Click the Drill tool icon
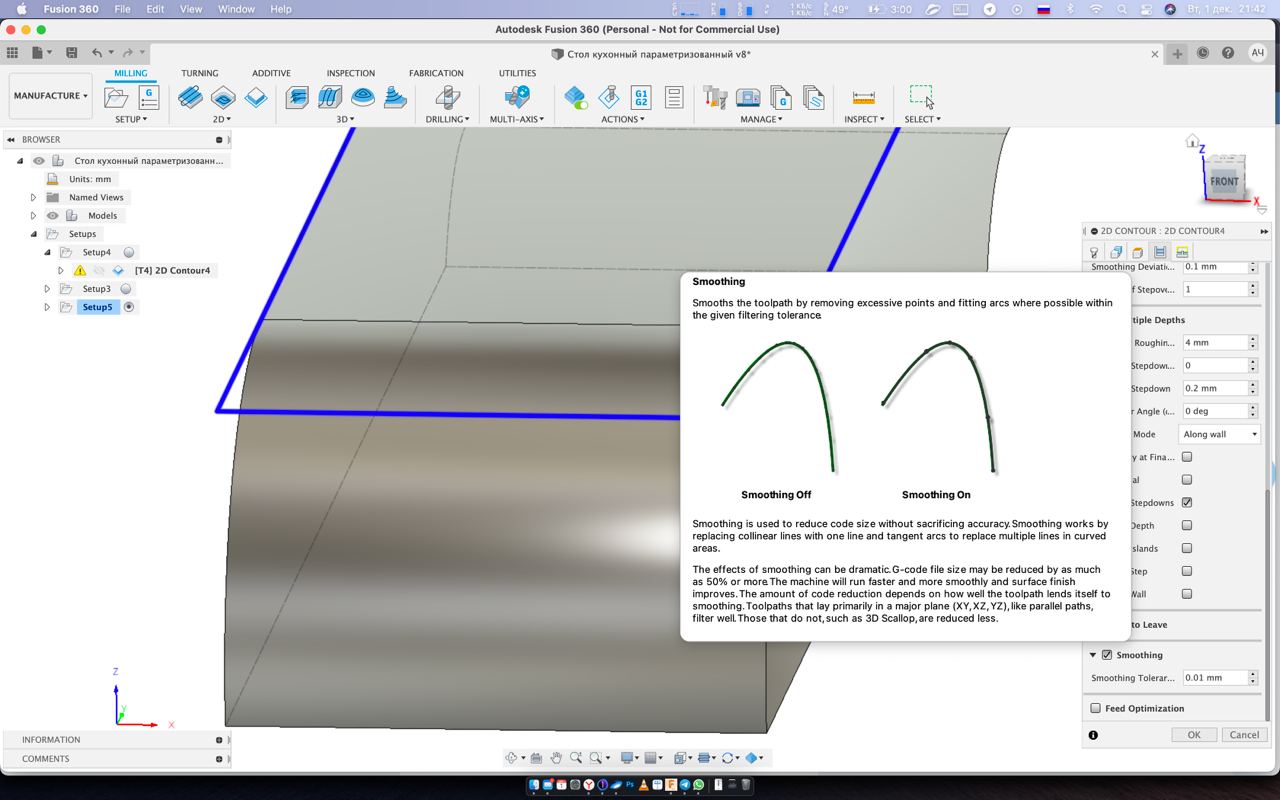This screenshot has height=800, width=1280. [x=448, y=97]
